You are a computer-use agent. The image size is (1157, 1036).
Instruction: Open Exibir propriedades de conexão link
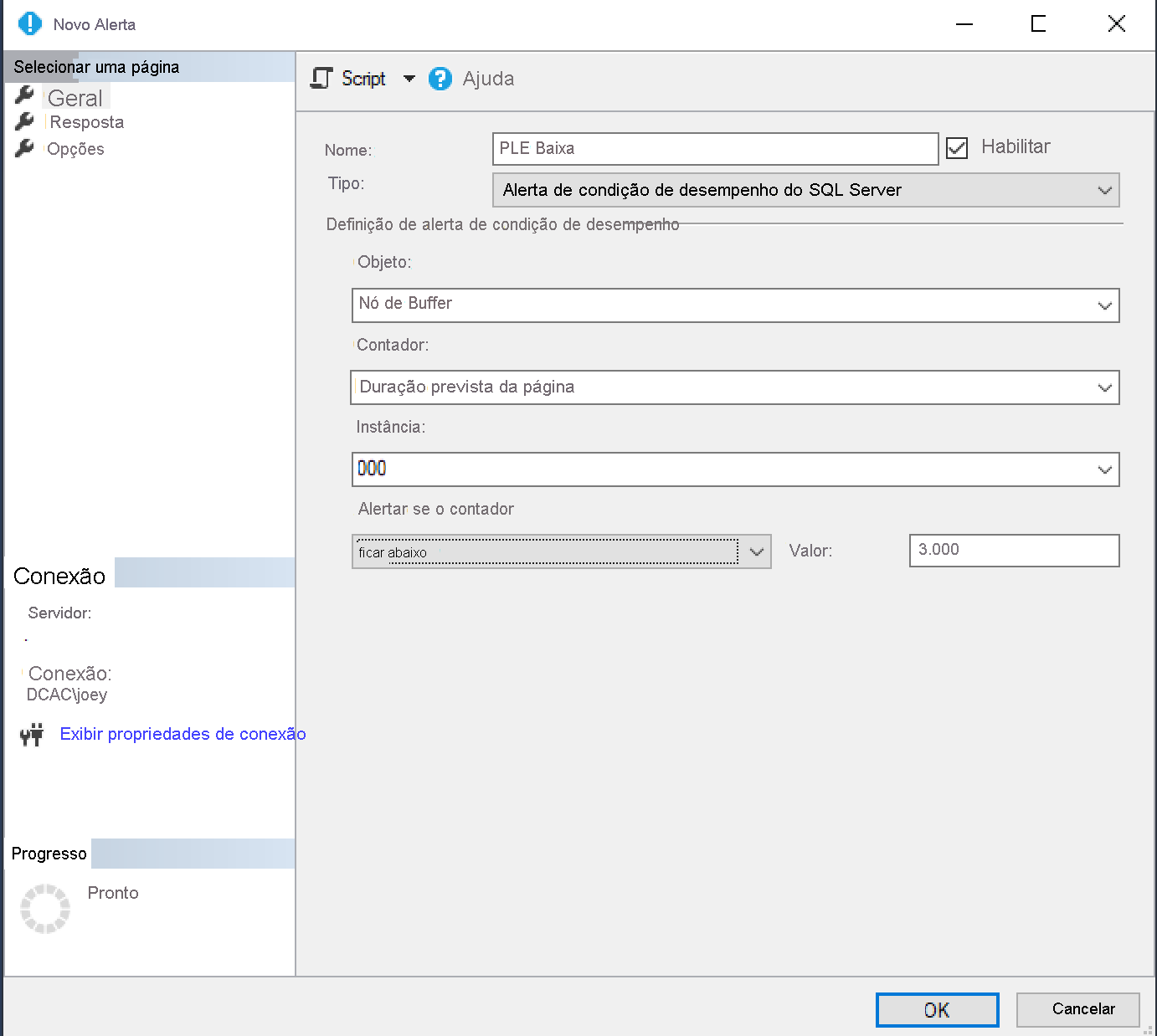pyautogui.click(x=183, y=734)
